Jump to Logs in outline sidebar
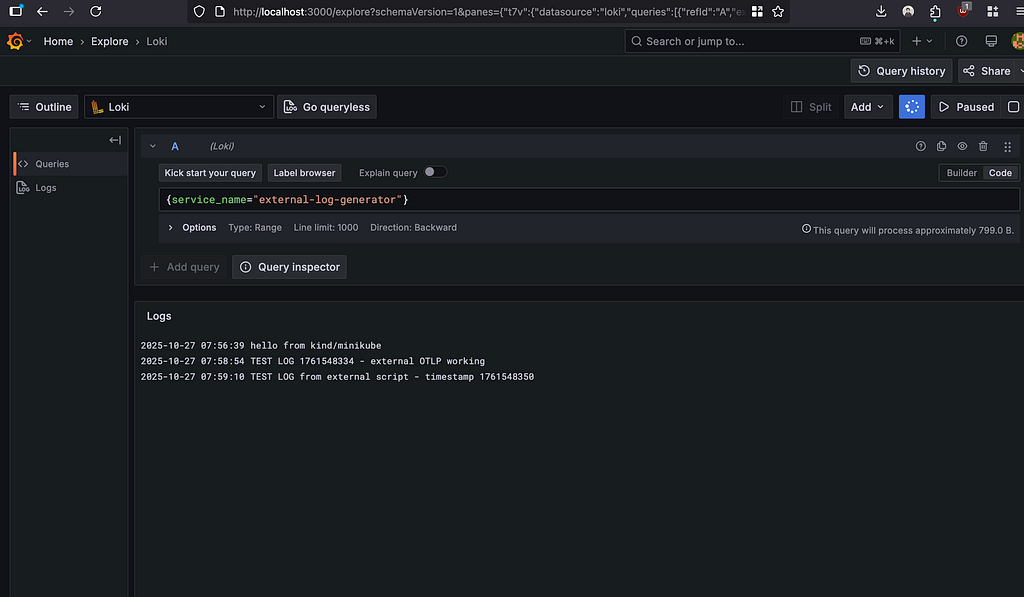Screen dimensions: 1024x597 [x=46, y=188]
